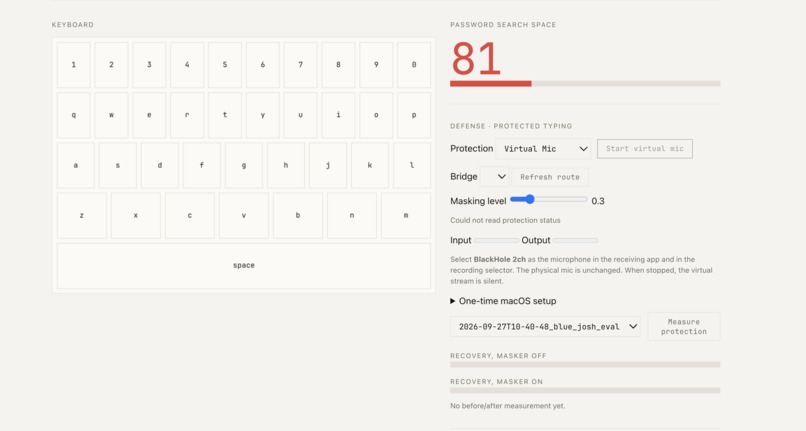This screenshot has width=806, height=431.
Task: Click the '81' search space value
Action: pos(476,59)
